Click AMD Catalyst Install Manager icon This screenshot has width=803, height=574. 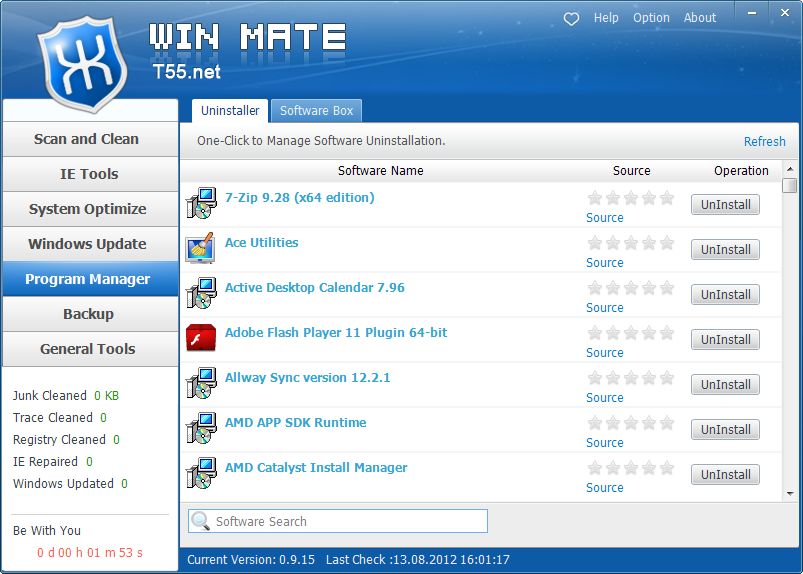(x=201, y=474)
